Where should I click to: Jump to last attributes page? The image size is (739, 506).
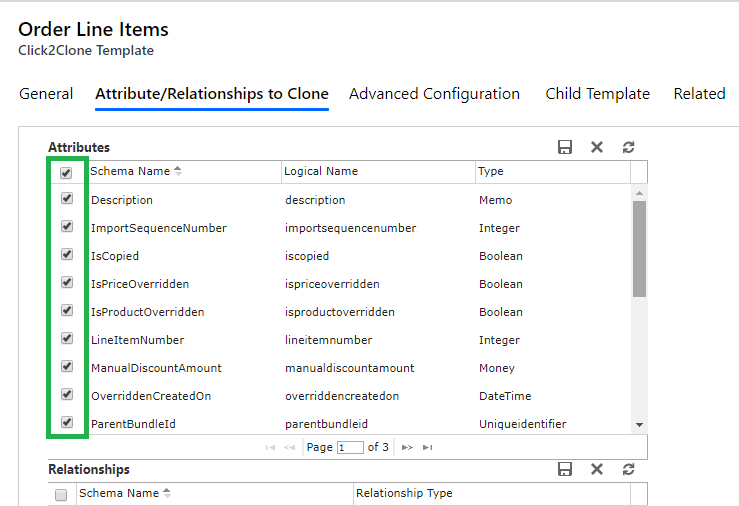point(428,447)
